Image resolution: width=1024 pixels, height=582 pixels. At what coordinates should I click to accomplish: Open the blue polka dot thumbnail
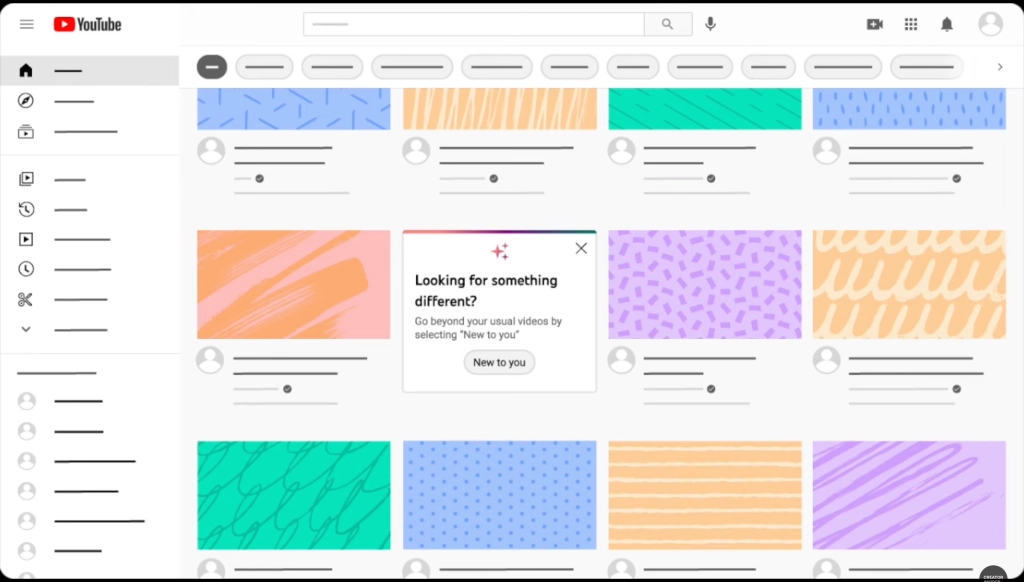pyautogui.click(x=500, y=495)
